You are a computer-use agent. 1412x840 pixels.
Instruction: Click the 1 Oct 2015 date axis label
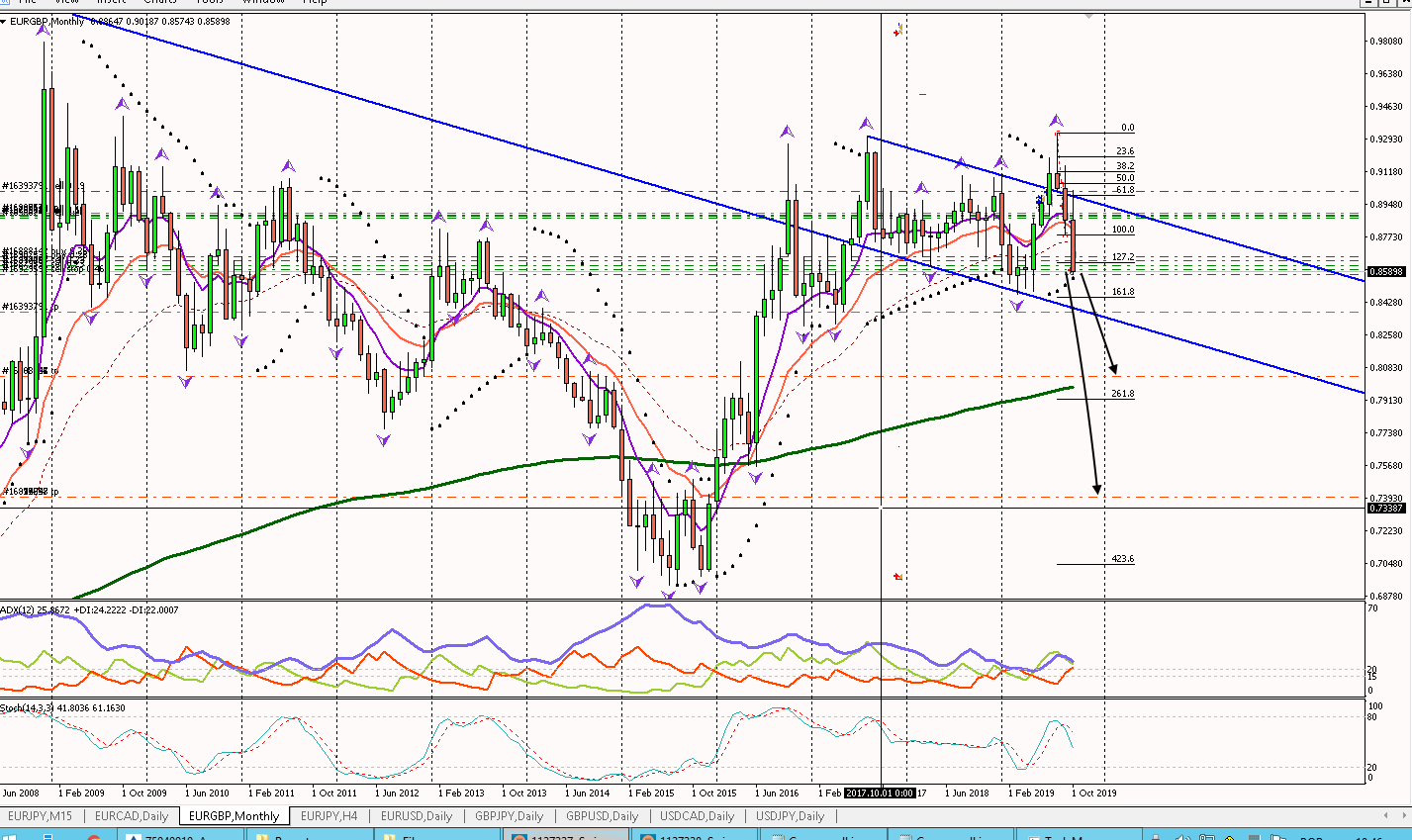click(713, 793)
